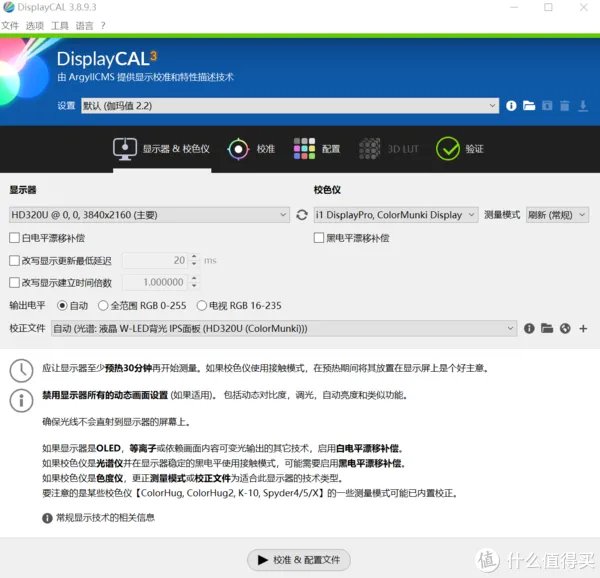
Task: Enable 白电平漂移补偿 checkbox
Action: [15, 238]
